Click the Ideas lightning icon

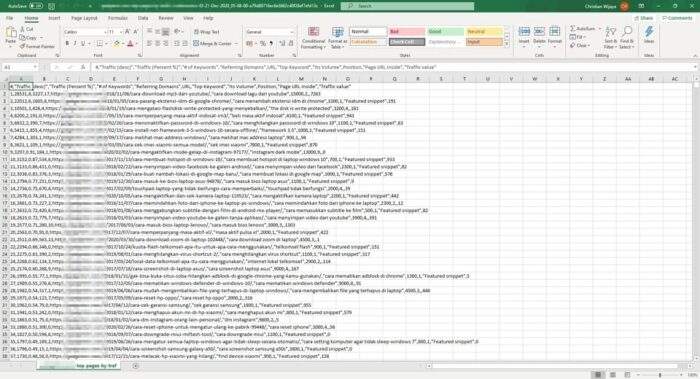[649, 32]
